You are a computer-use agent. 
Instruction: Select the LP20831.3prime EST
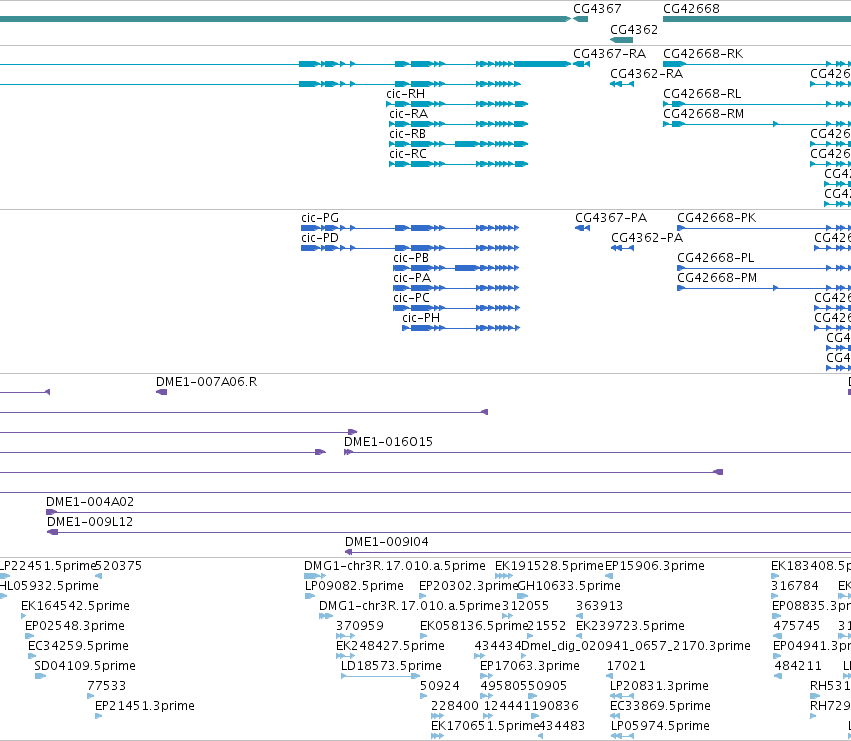(622, 696)
